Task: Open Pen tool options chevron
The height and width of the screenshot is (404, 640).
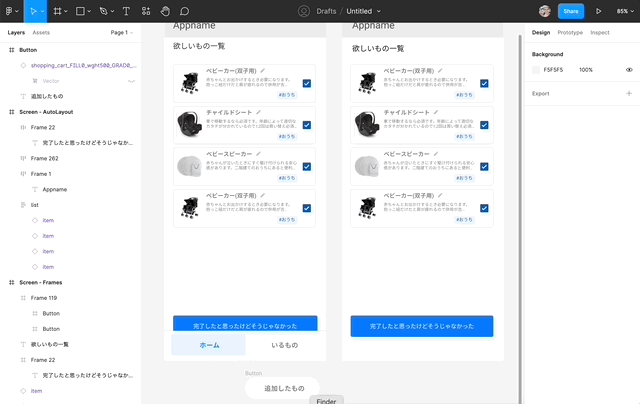Action: pos(112,11)
